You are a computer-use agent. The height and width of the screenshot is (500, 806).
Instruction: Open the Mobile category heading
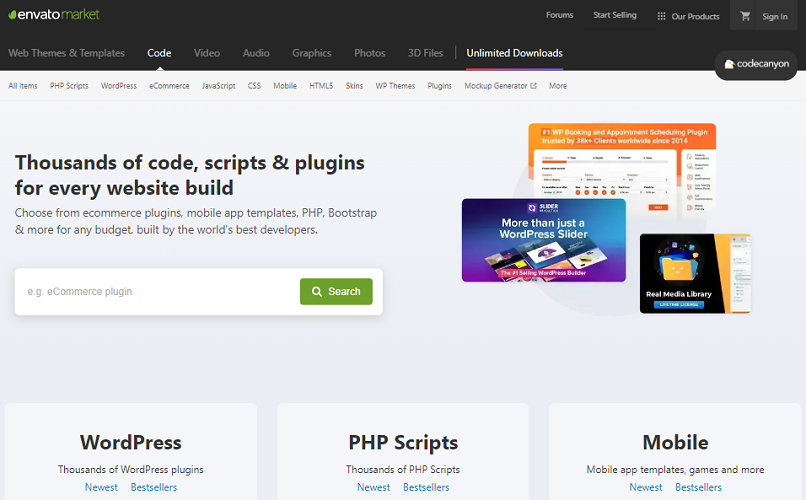675,442
